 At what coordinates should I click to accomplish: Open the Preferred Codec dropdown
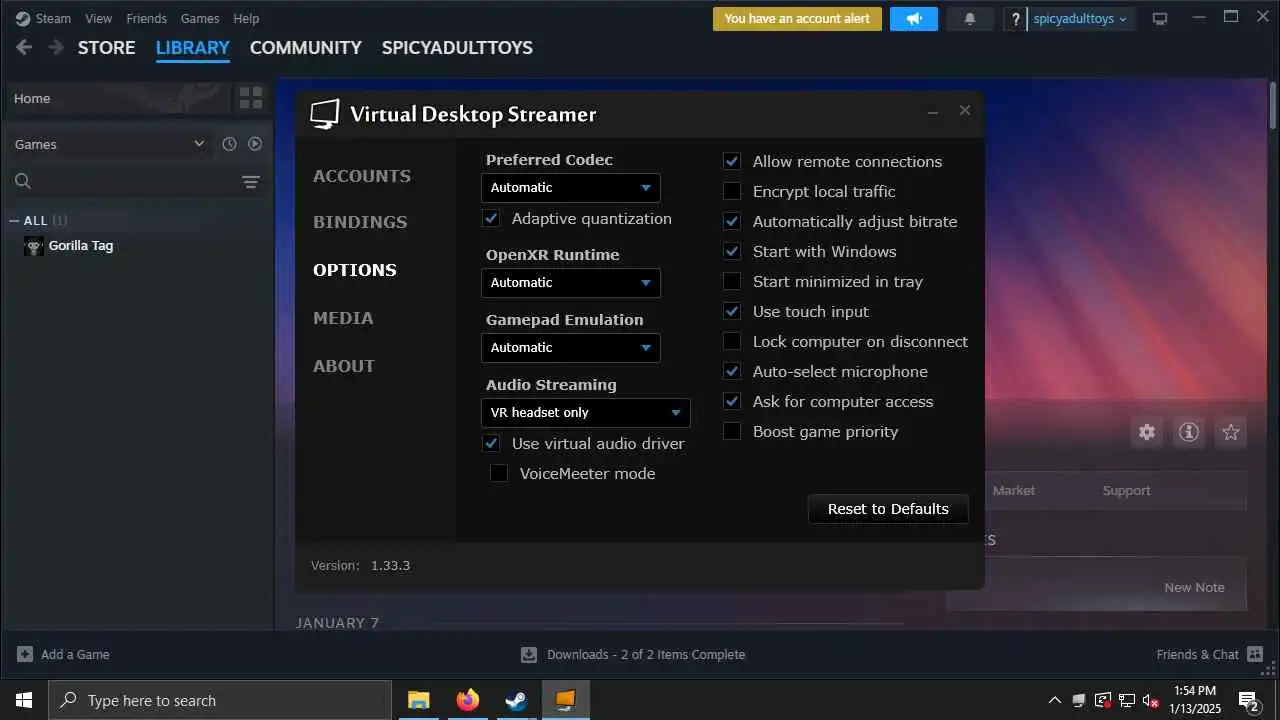(x=570, y=187)
